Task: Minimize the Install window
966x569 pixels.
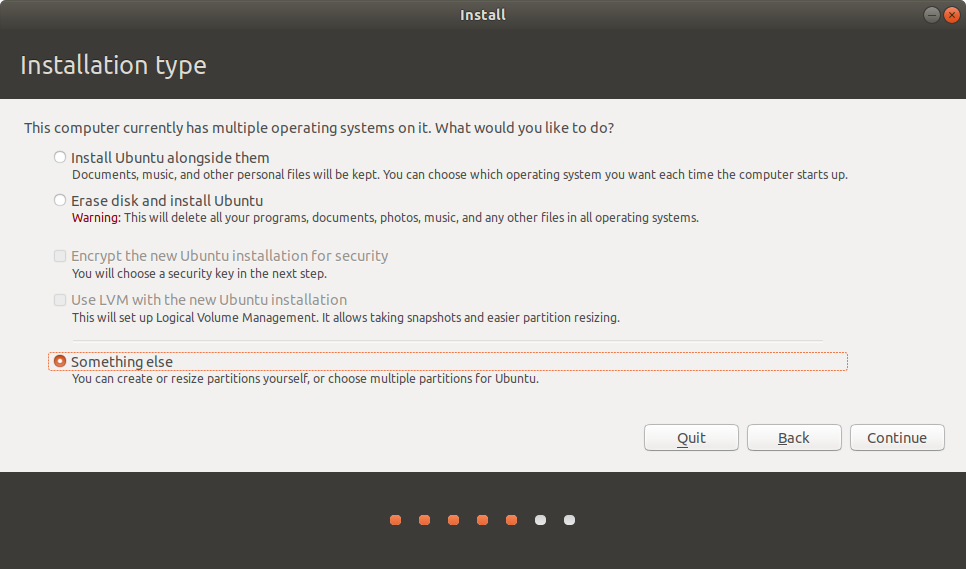Action: [x=932, y=15]
